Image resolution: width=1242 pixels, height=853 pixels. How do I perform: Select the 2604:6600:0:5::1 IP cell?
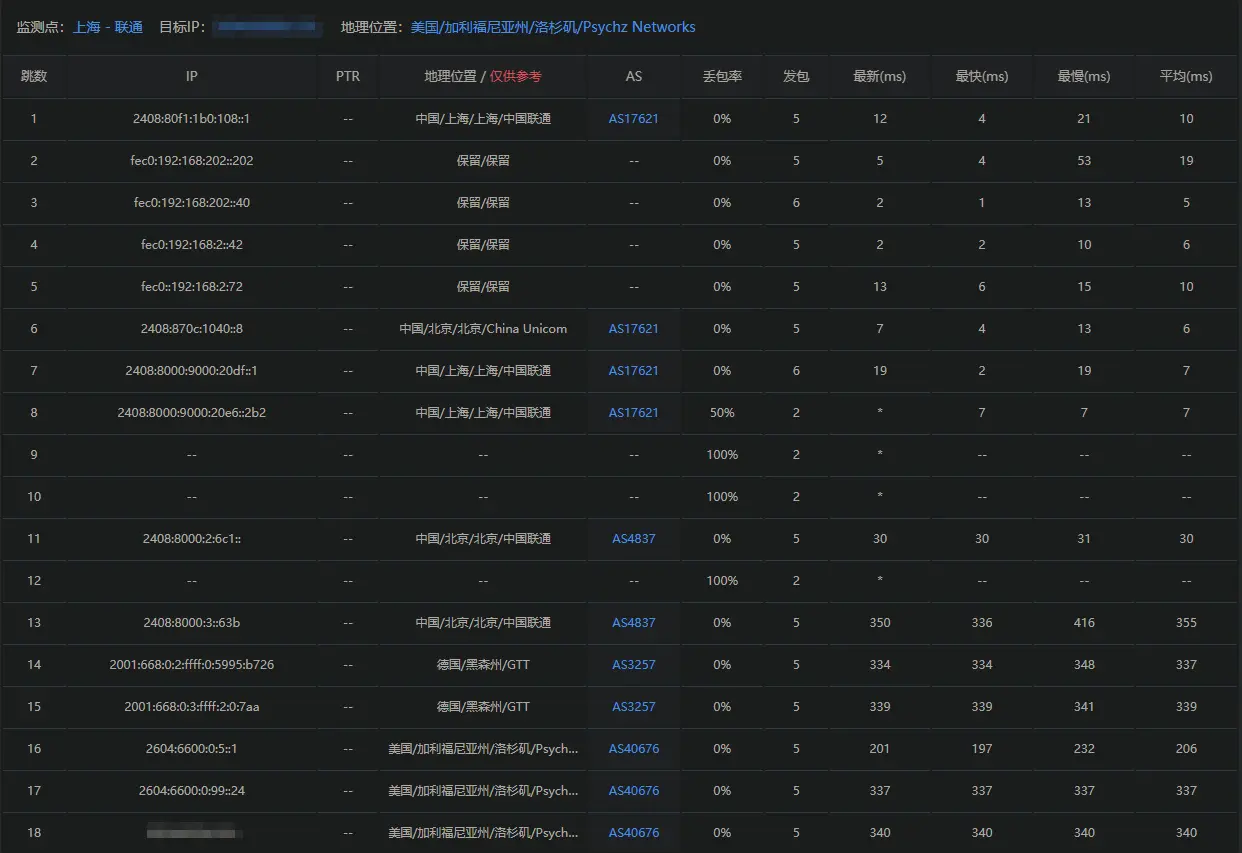191,749
